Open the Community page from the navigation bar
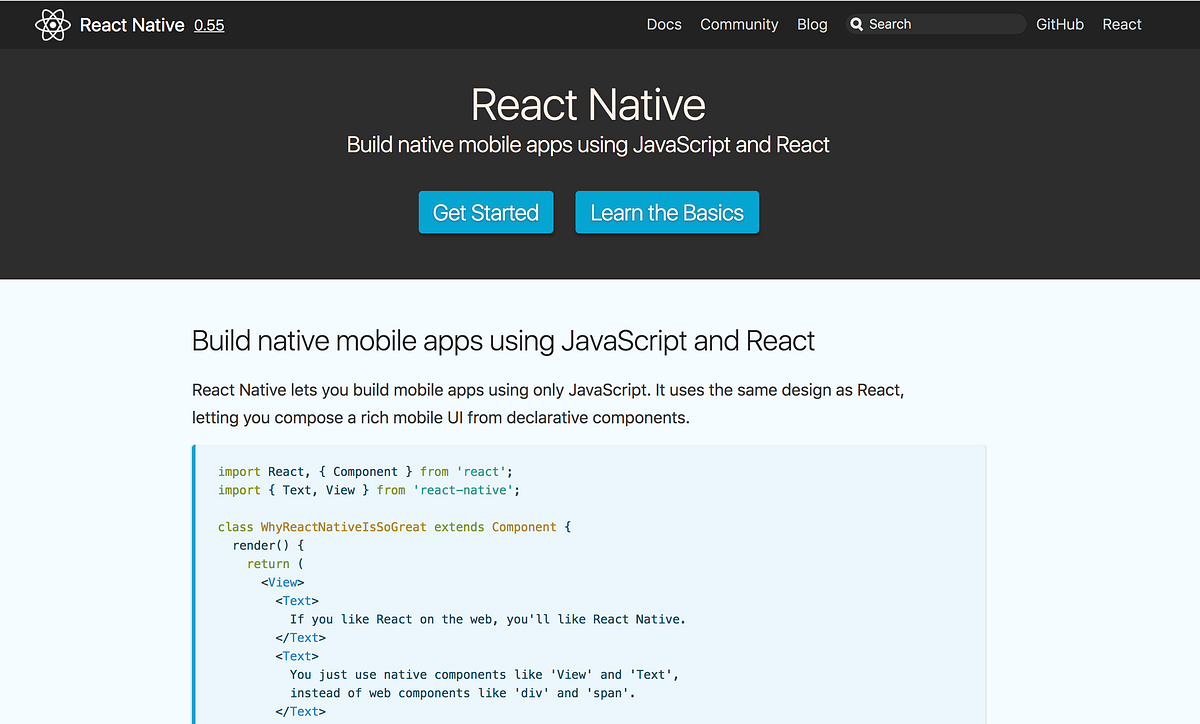This screenshot has width=1200, height=724. (x=739, y=24)
